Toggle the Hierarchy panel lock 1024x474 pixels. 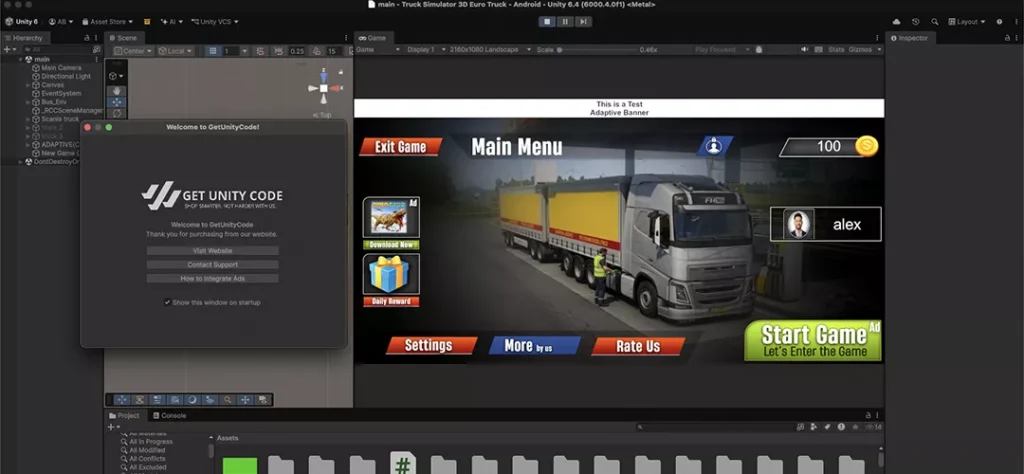click(x=87, y=38)
